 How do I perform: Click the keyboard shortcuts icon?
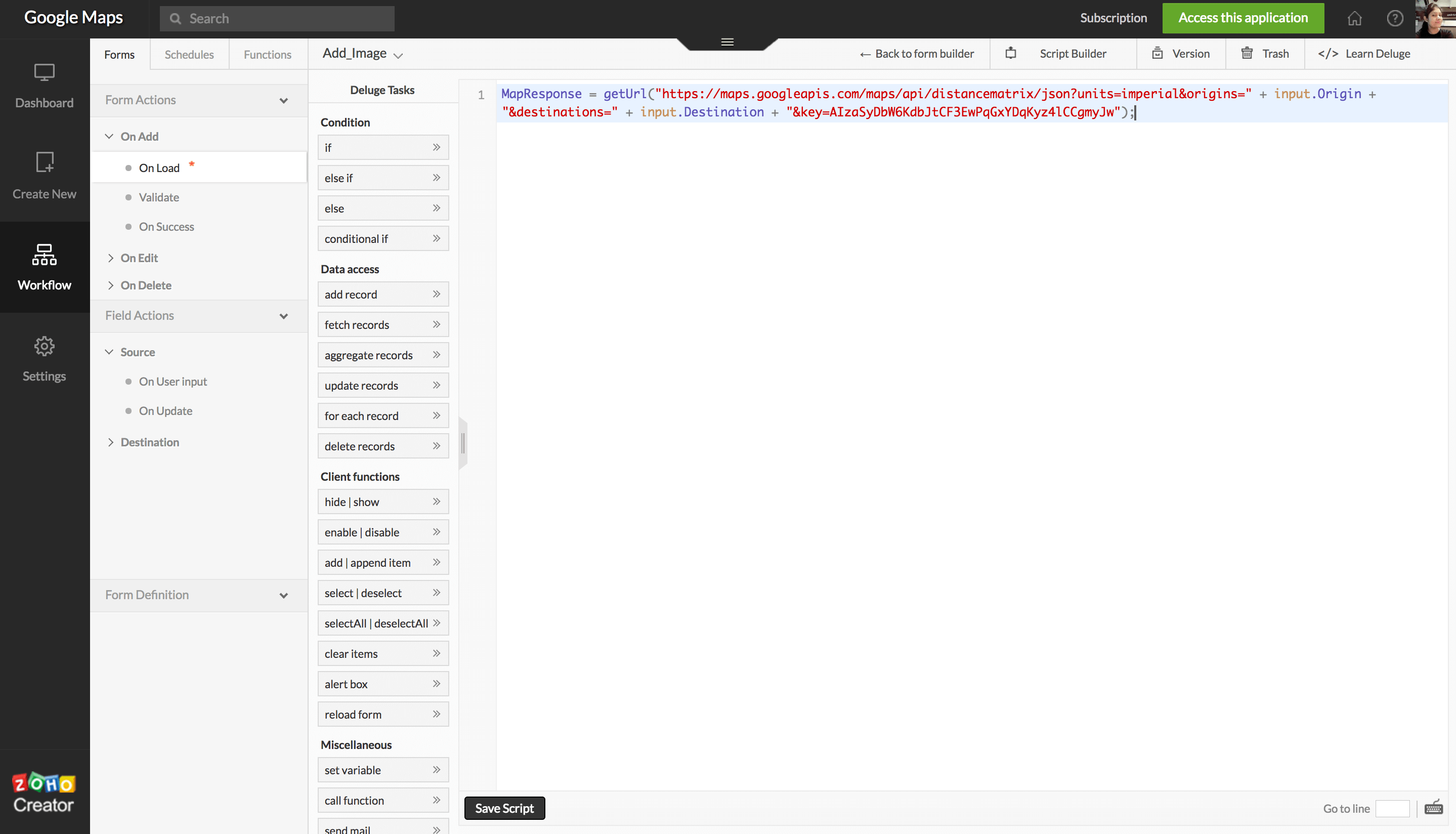[x=1433, y=807]
